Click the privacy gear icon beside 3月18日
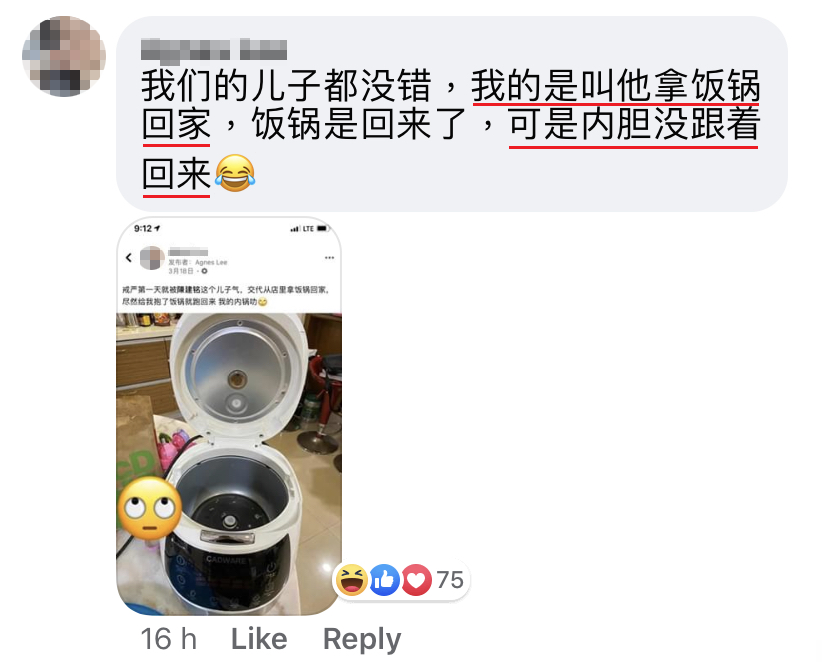This screenshot has width=828, height=662. coord(204,271)
